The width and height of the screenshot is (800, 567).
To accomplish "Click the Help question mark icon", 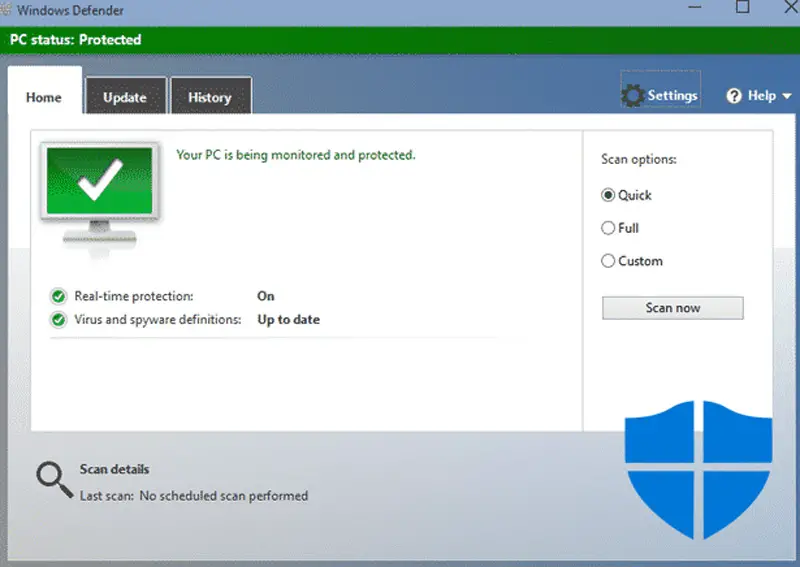I will pos(734,96).
